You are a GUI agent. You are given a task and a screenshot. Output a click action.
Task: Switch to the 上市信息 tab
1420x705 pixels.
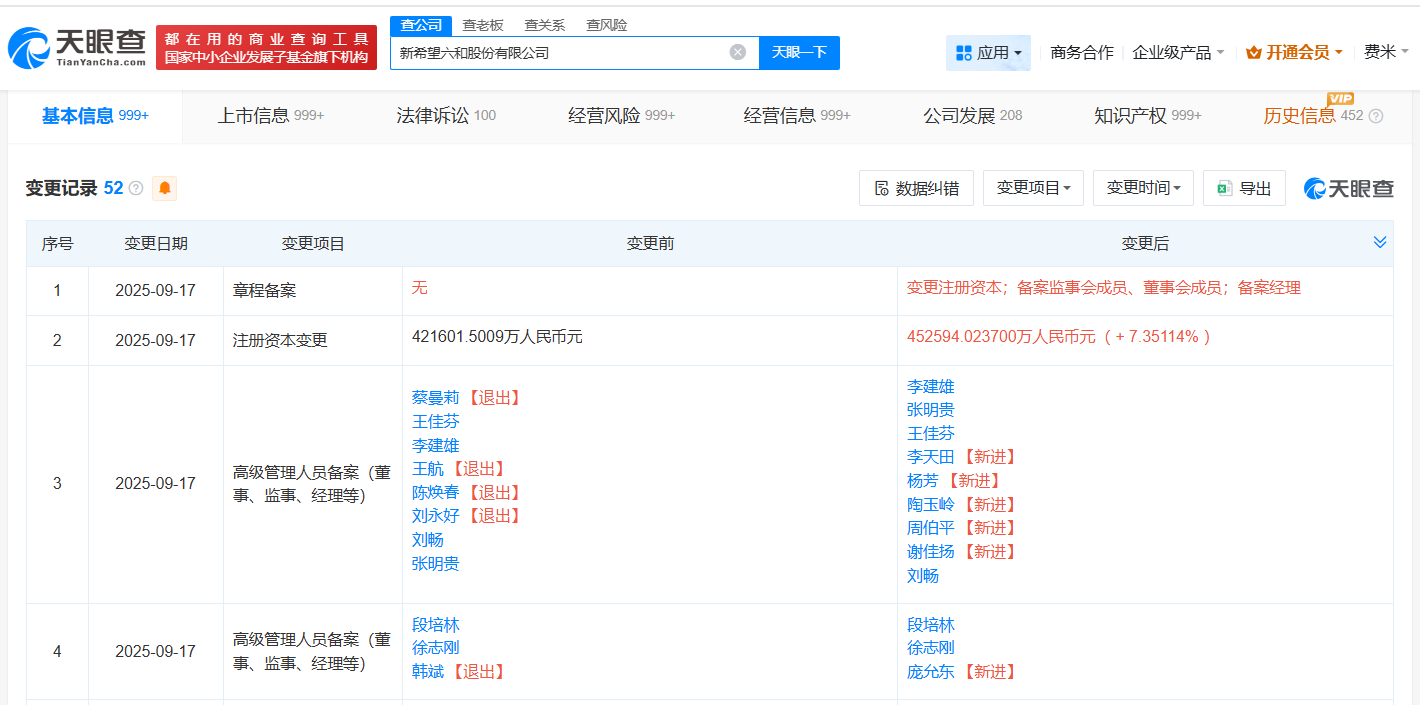tap(271, 116)
